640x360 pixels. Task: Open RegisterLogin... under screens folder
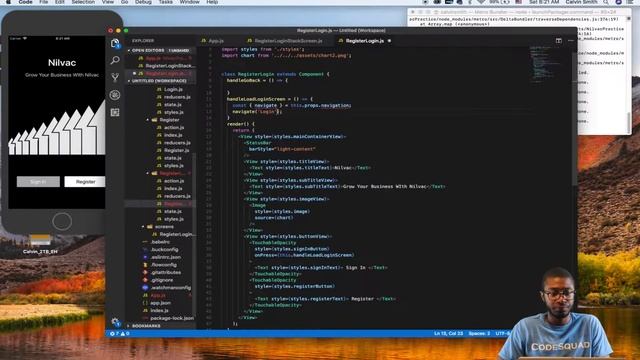(x=177, y=234)
